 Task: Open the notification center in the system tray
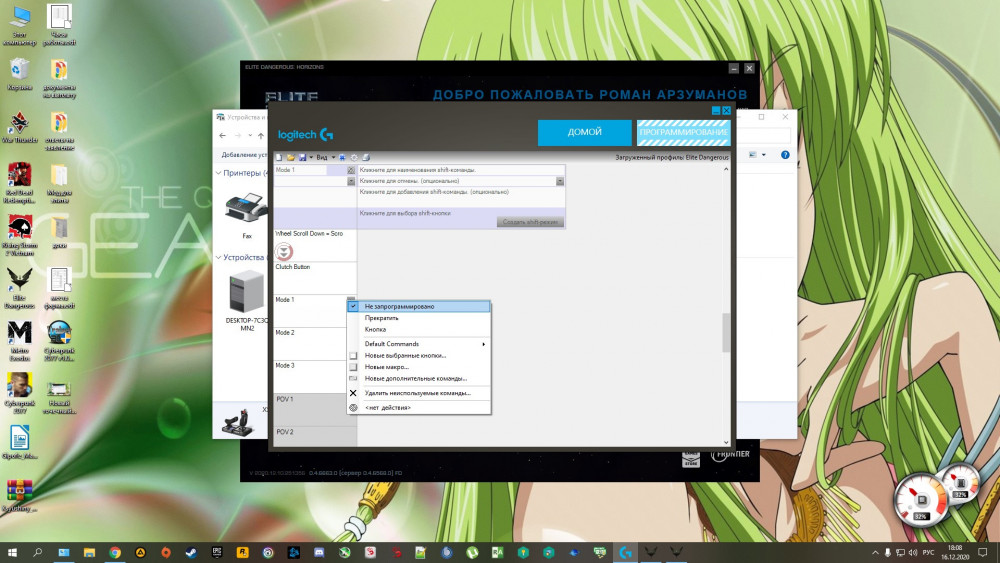(x=983, y=552)
